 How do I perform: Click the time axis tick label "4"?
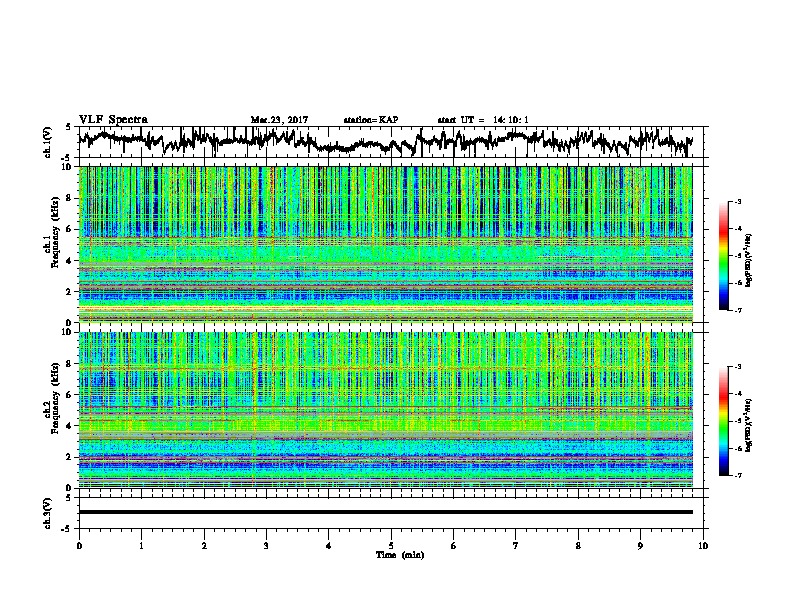point(329,545)
